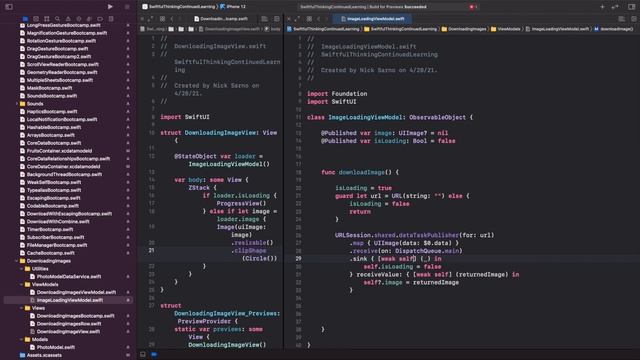Go back in right editor history
Viewport: 640px width, 360px height.
click(x=319, y=19)
